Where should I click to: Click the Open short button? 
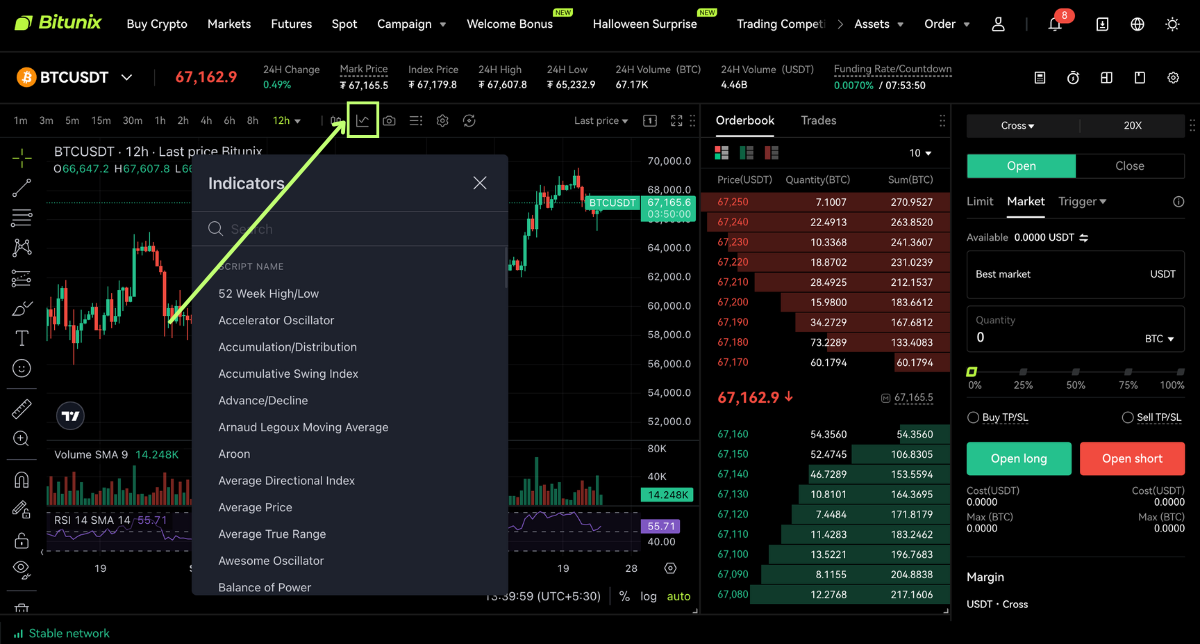coord(1132,458)
